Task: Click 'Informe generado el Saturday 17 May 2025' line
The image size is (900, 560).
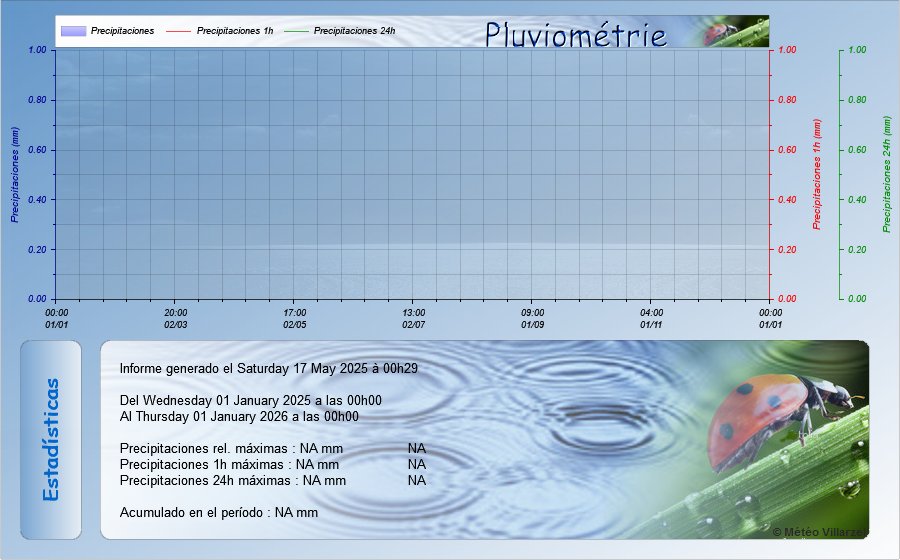Action: (269, 368)
